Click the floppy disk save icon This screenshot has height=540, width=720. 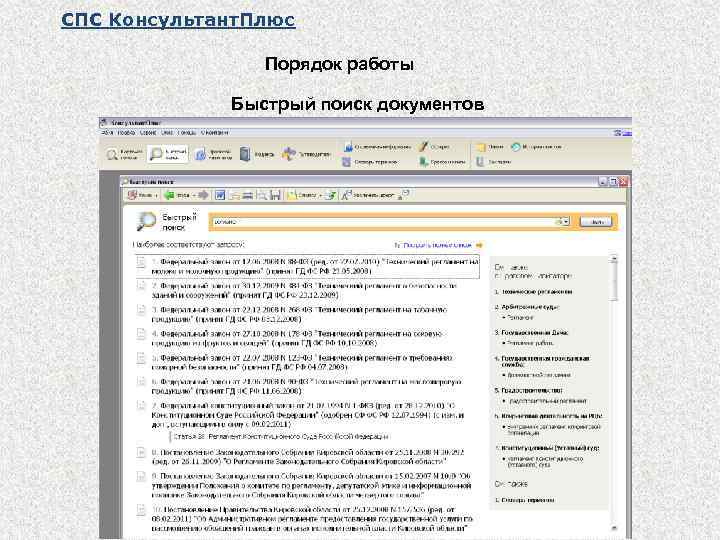[275, 195]
